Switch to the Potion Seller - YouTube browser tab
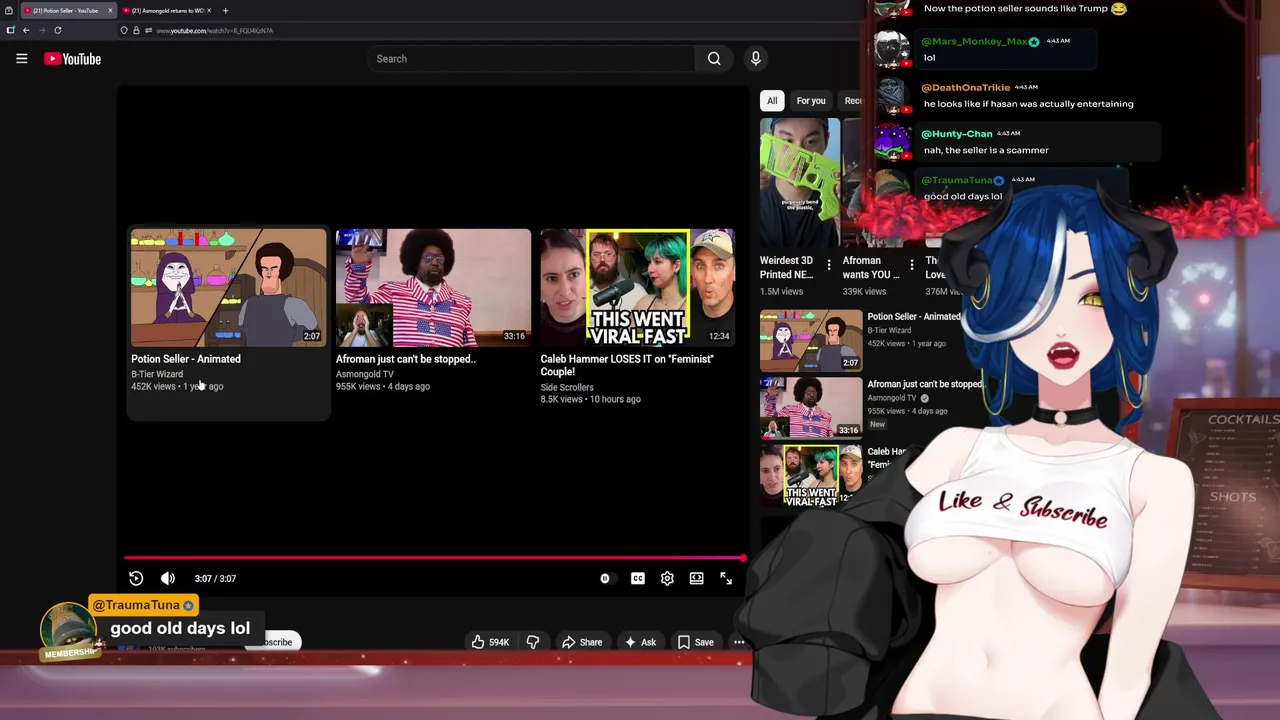The image size is (1280, 720). [66, 10]
